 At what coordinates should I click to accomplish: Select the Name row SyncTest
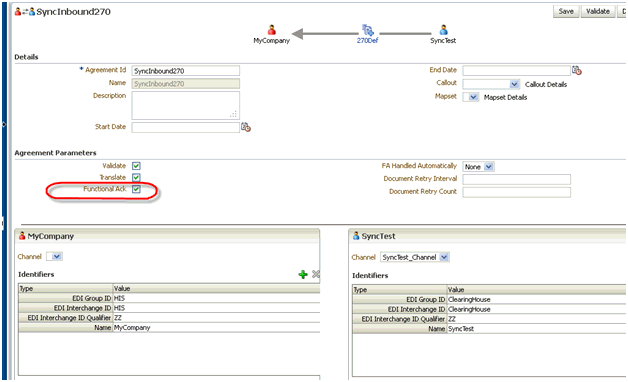pyautogui.click(x=489, y=329)
